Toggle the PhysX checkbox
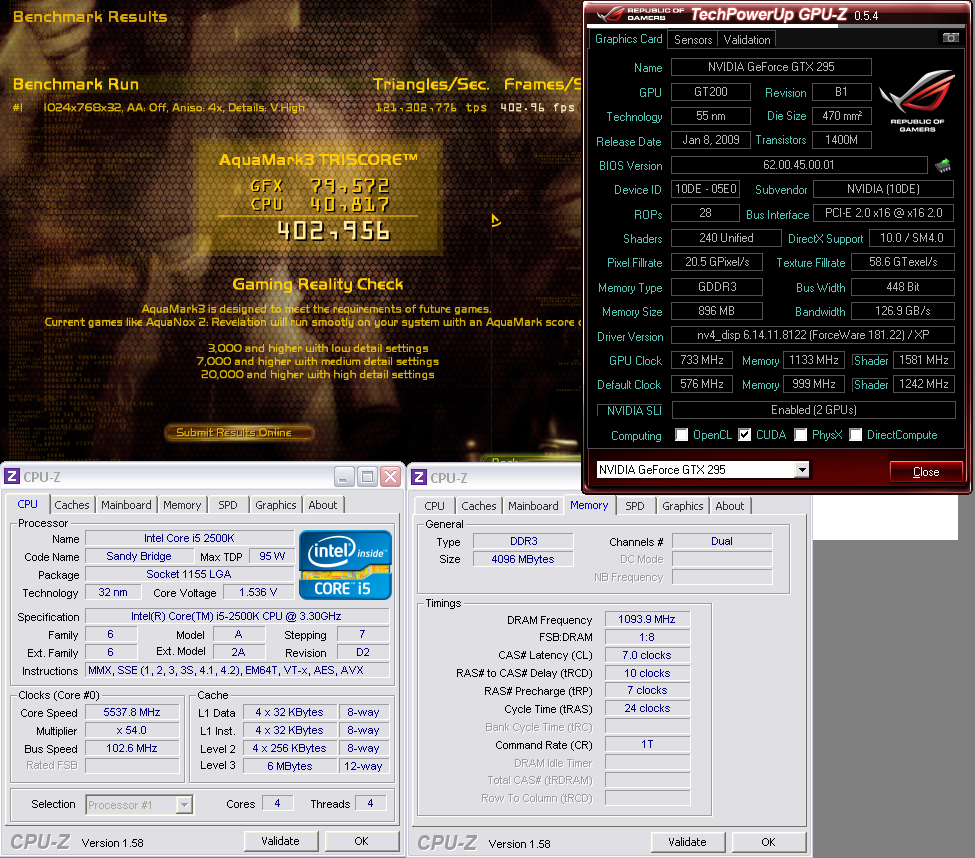Viewport: 975px width, 858px height. point(800,435)
